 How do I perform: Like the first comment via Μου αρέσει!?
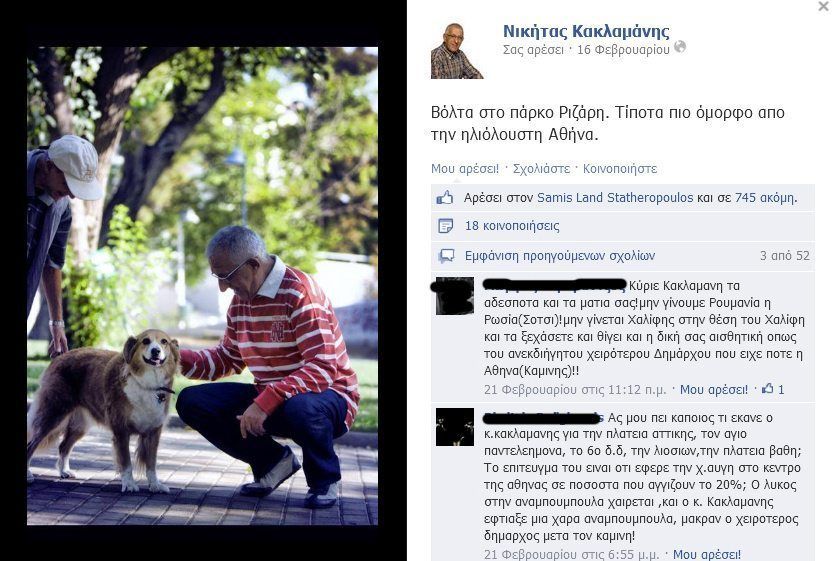714,390
